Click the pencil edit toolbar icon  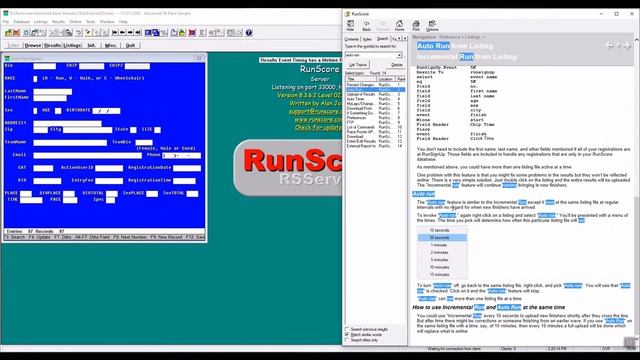click(x=88, y=33)
